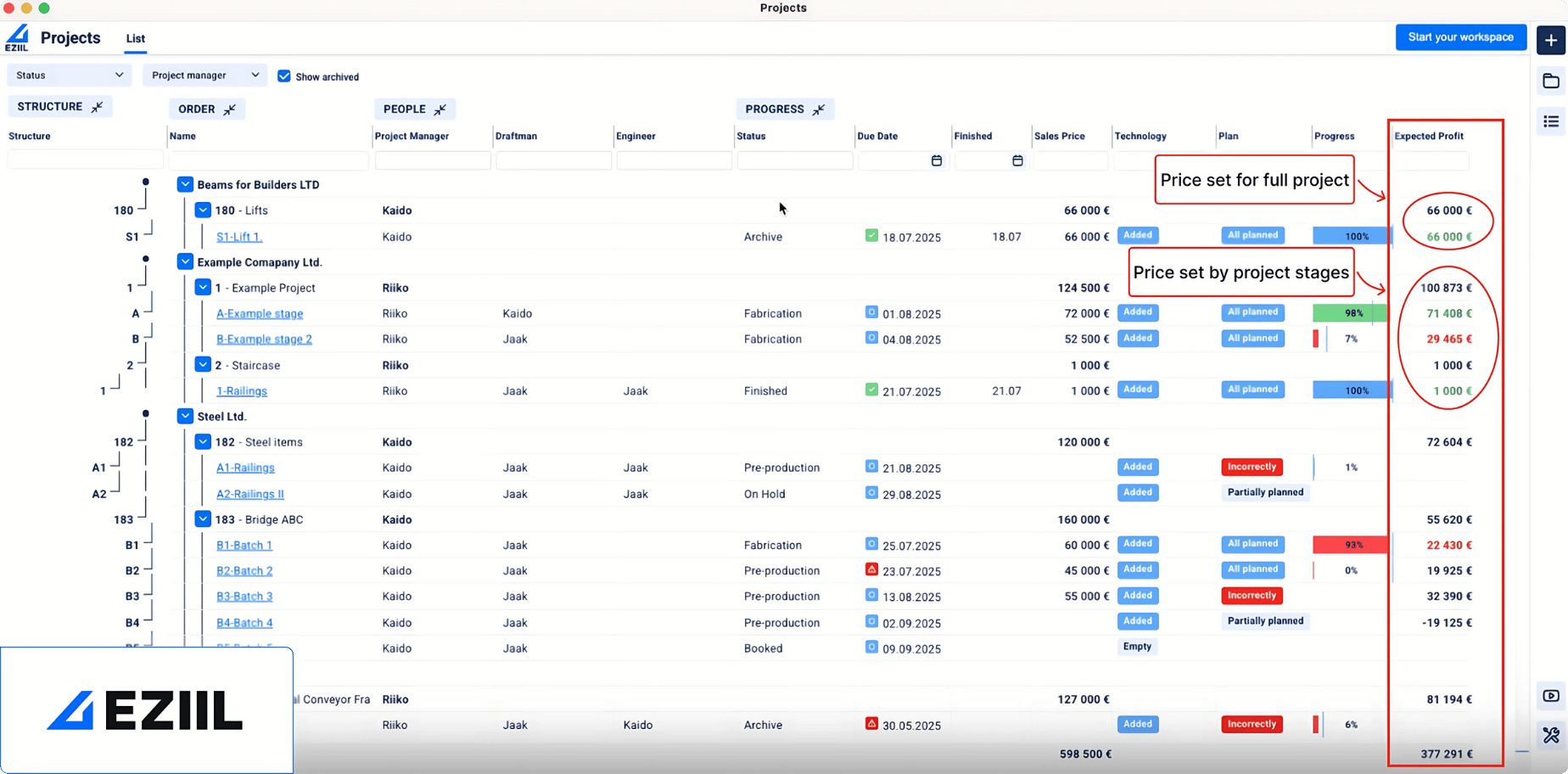Click due date icon for B4-Batch 4 row
This screenshot has width=1568, height=774.
coord(871,621)
